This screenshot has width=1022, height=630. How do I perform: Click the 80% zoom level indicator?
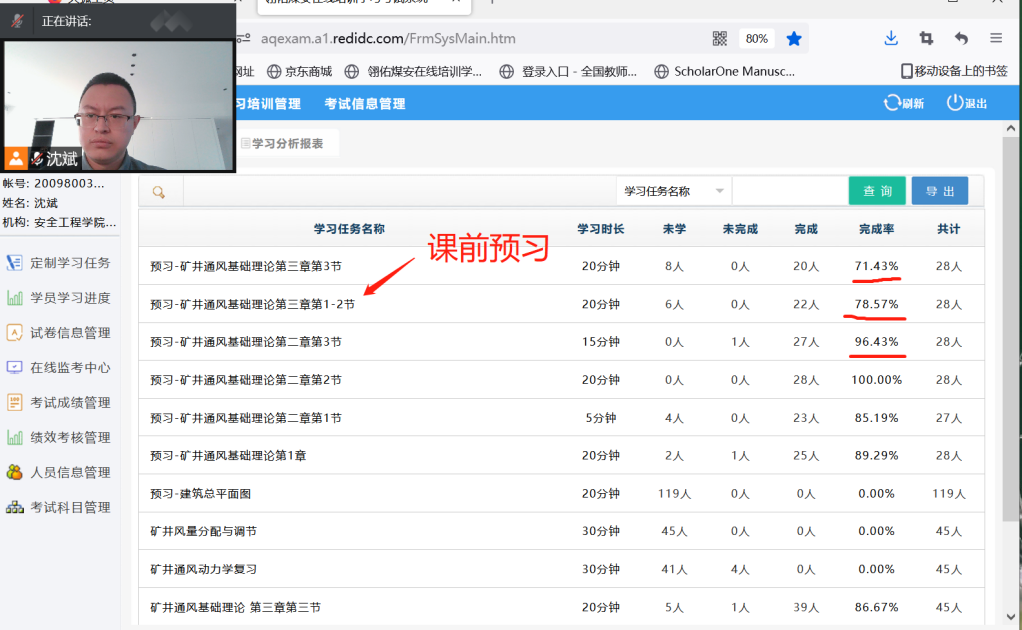(757, 39)
